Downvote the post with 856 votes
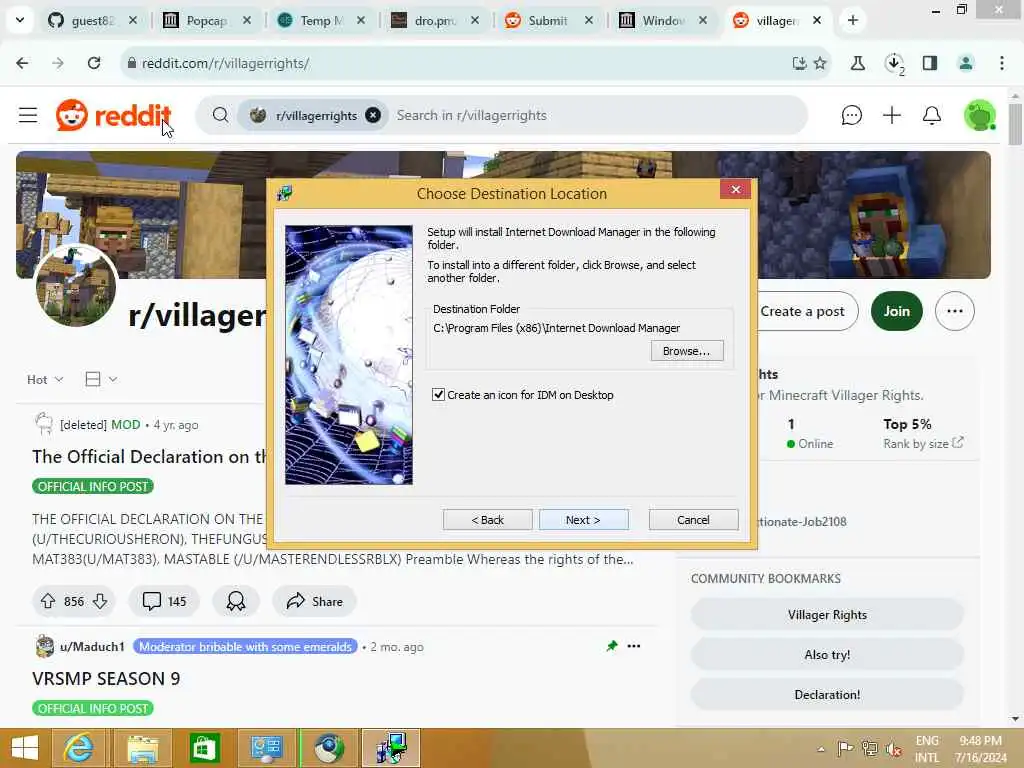Screen dimensions: 1024x768 [100, 601]
